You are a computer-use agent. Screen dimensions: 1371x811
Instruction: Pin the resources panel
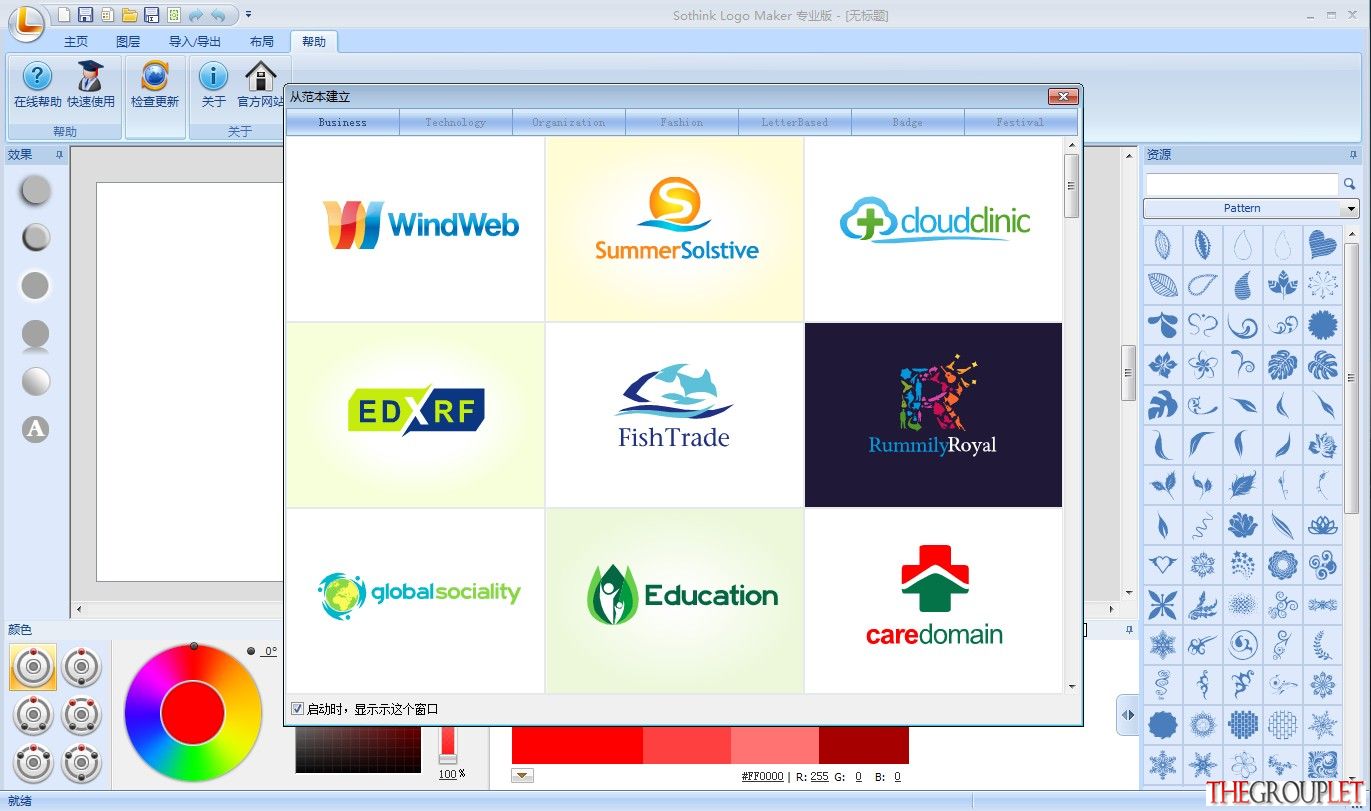1354,155
